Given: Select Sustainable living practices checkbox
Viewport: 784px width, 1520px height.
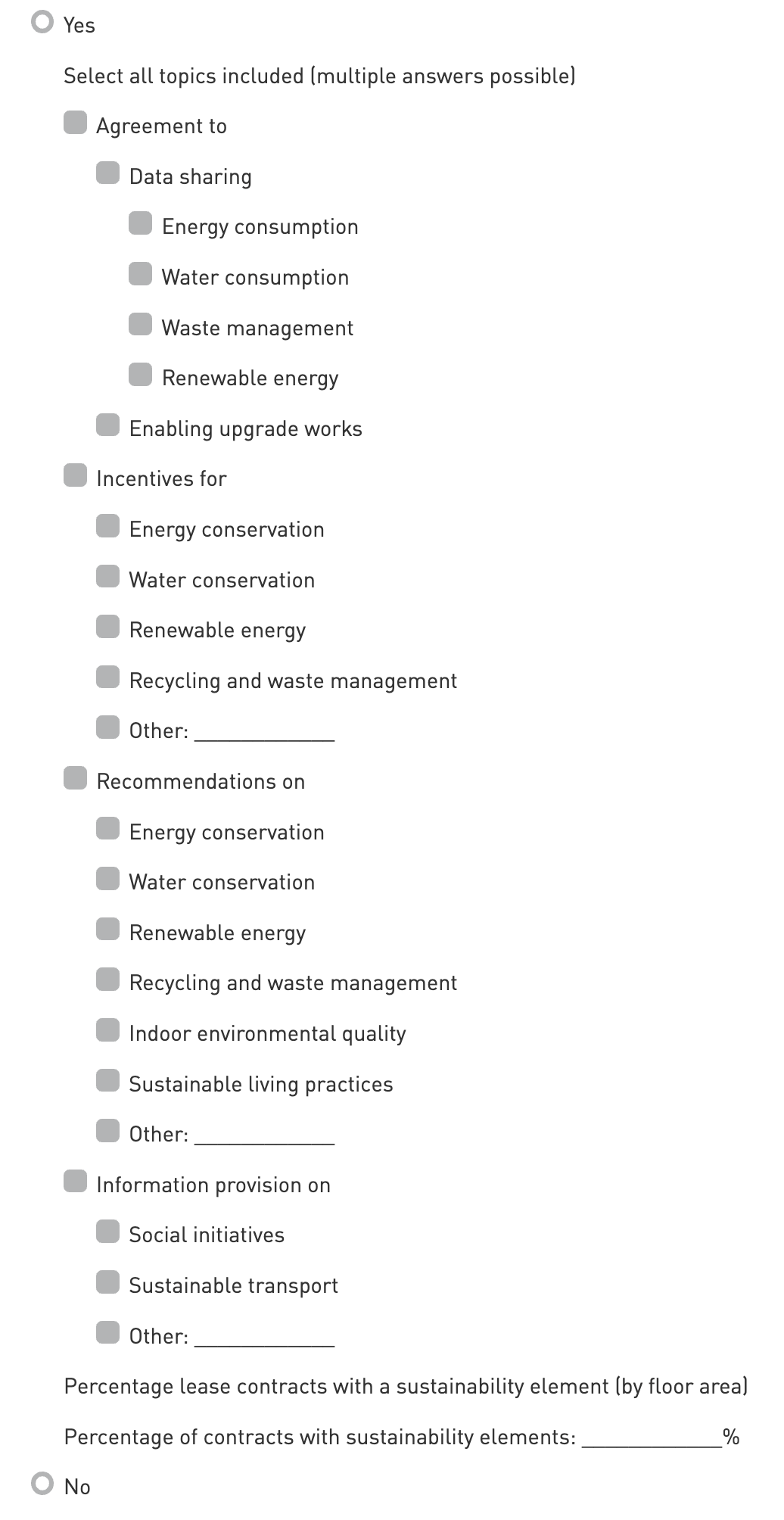Looking at the screenshot, I should tap(107, 1081).
